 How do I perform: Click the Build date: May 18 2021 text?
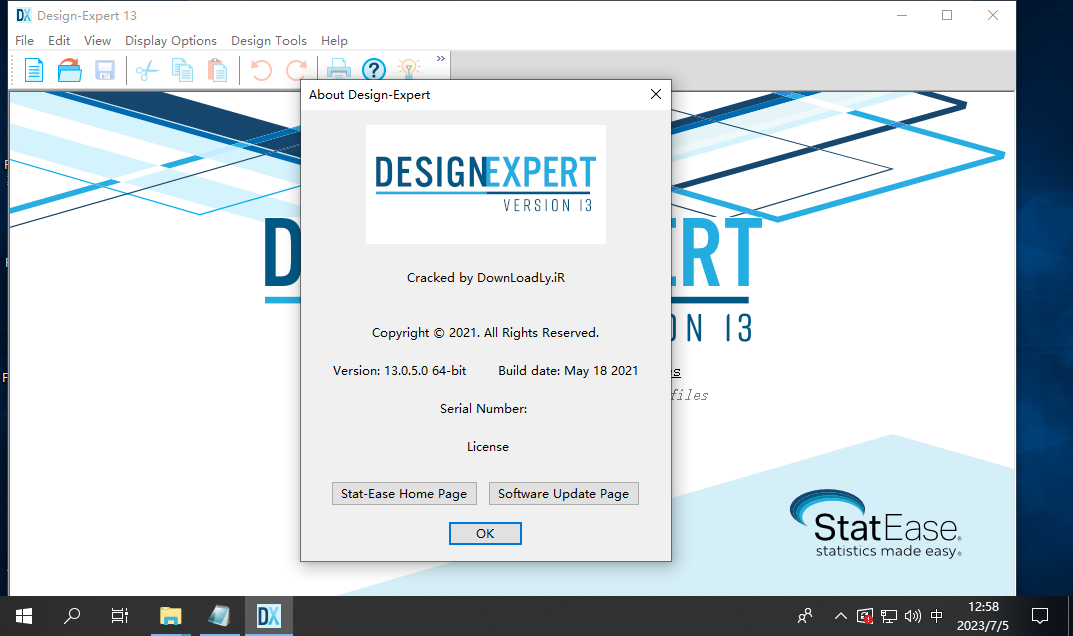[568, 370]
